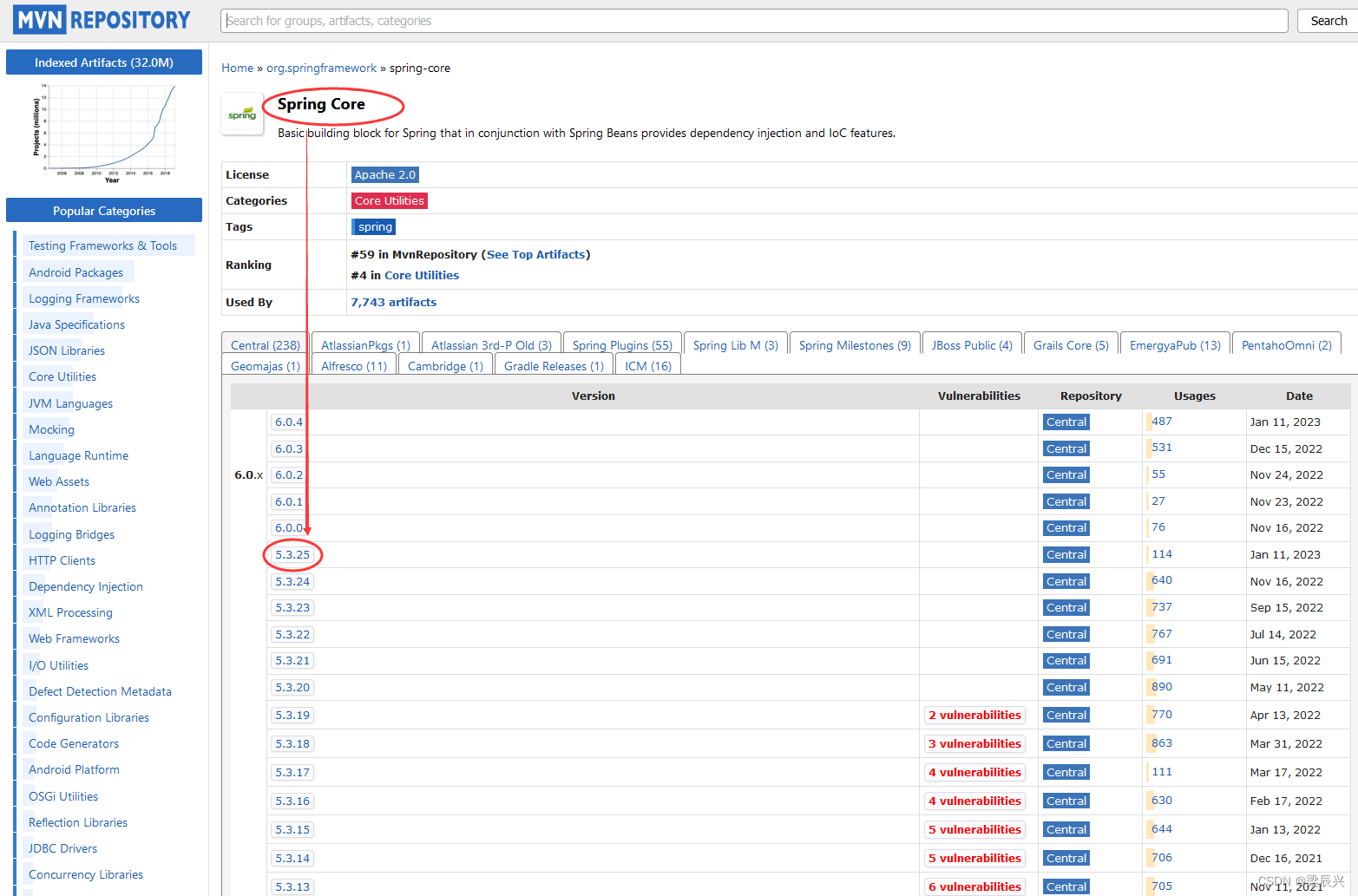Open Core Utilities ranking link

(x=422, y=275)
